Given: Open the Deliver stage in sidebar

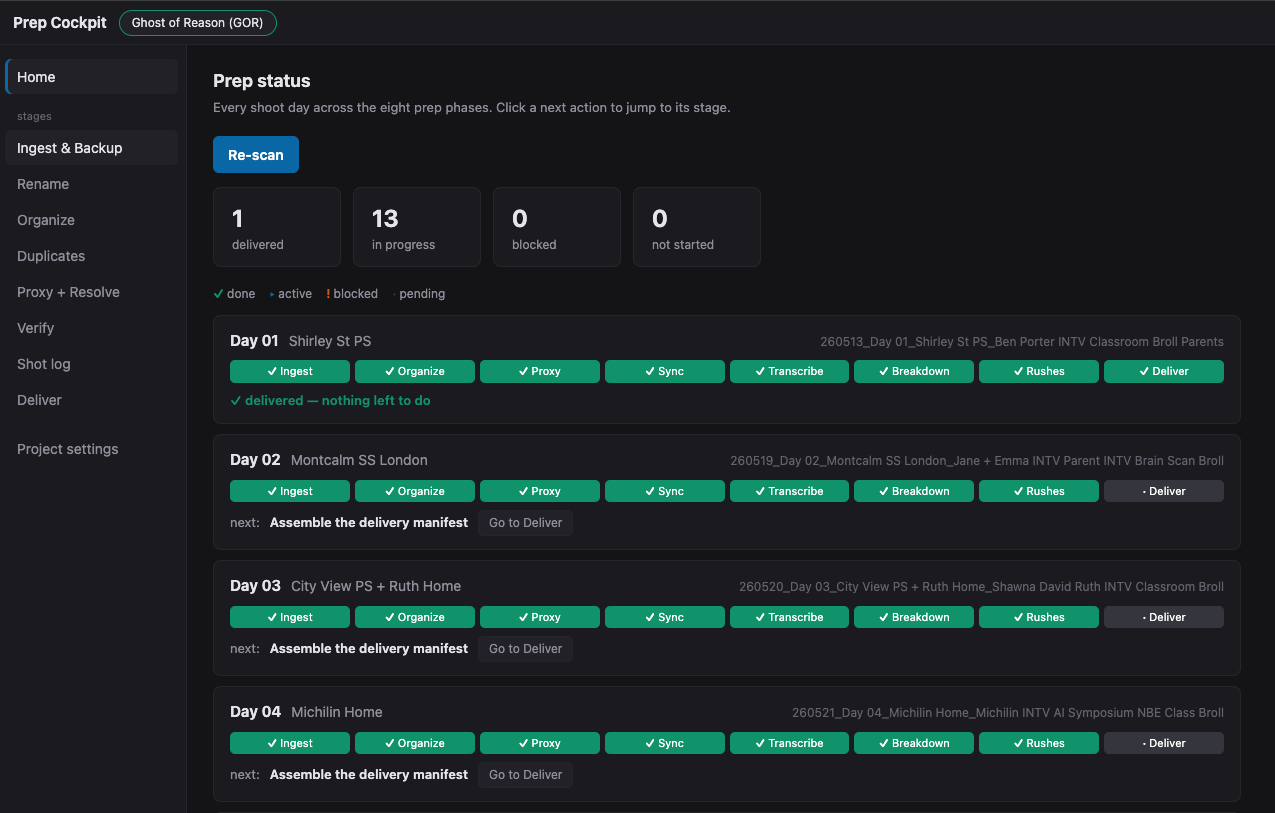Looking at the screenshot, I should [x=91, y=400].
